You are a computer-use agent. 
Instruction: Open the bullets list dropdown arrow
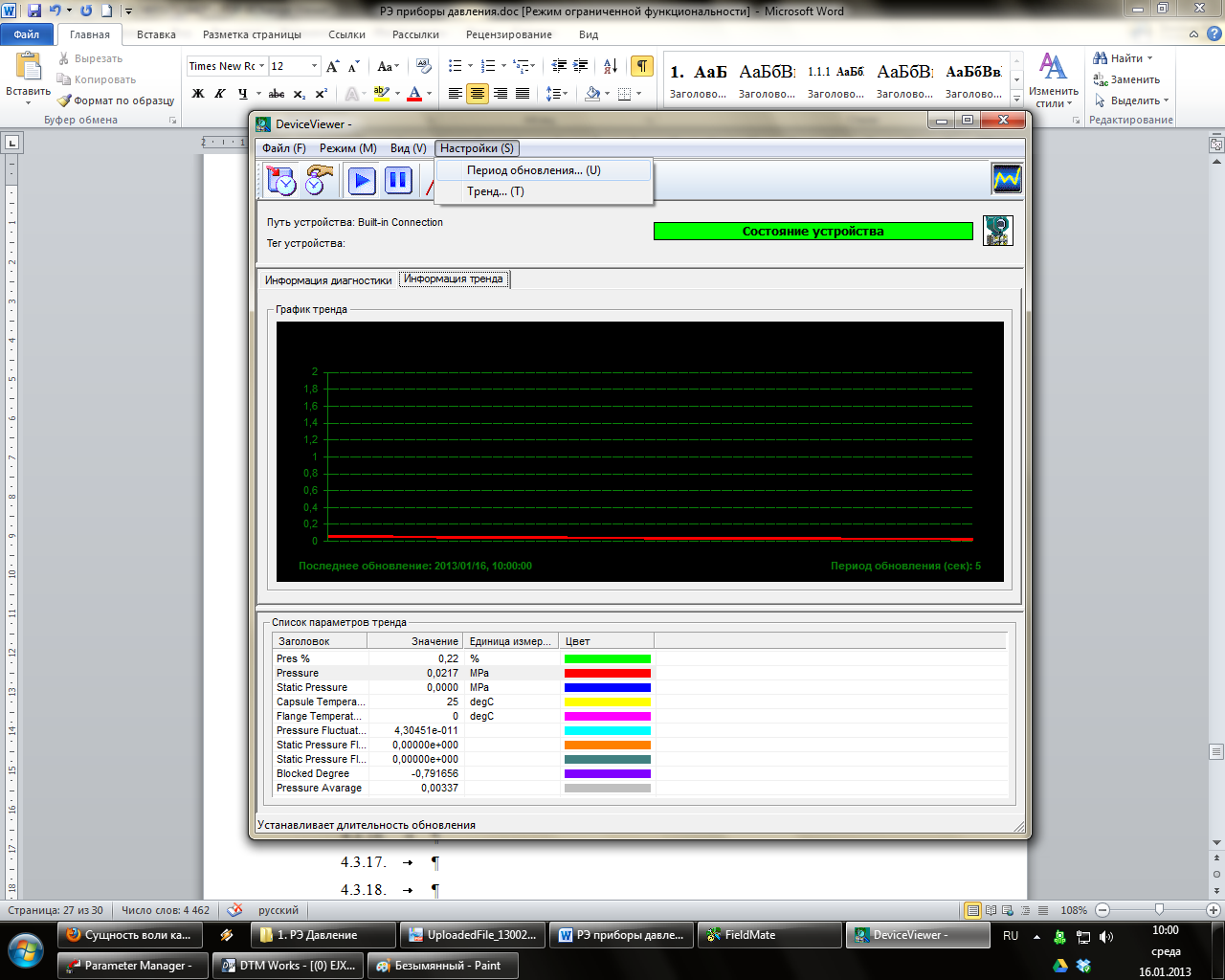470,66
